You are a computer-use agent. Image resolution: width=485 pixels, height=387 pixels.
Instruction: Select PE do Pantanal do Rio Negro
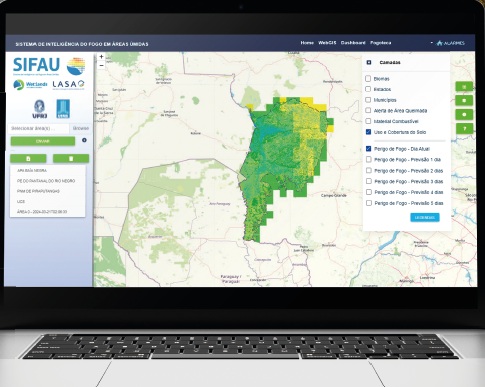click(46, 181)
